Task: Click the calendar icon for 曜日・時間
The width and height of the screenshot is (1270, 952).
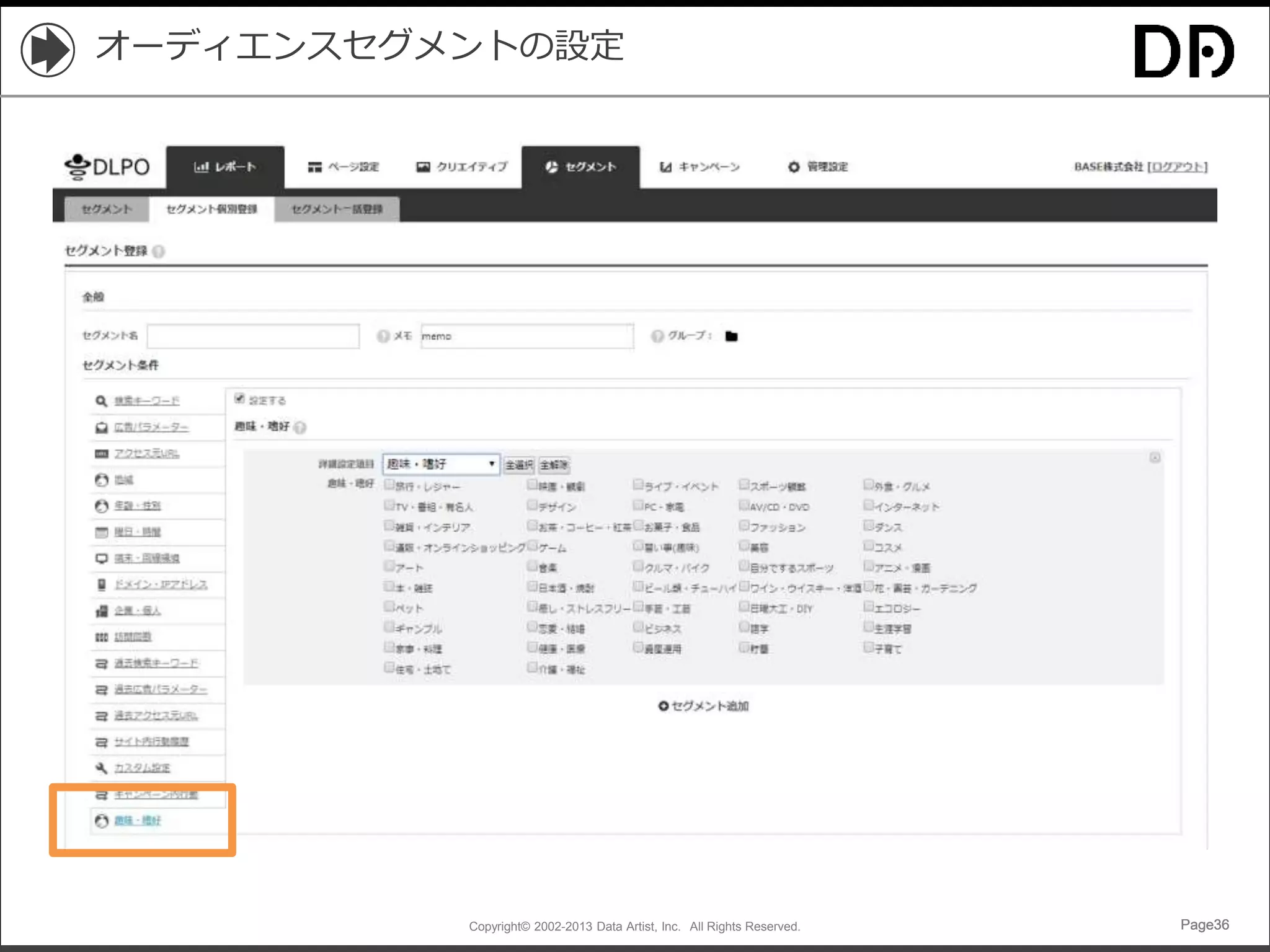Action: tap(102, 532)
